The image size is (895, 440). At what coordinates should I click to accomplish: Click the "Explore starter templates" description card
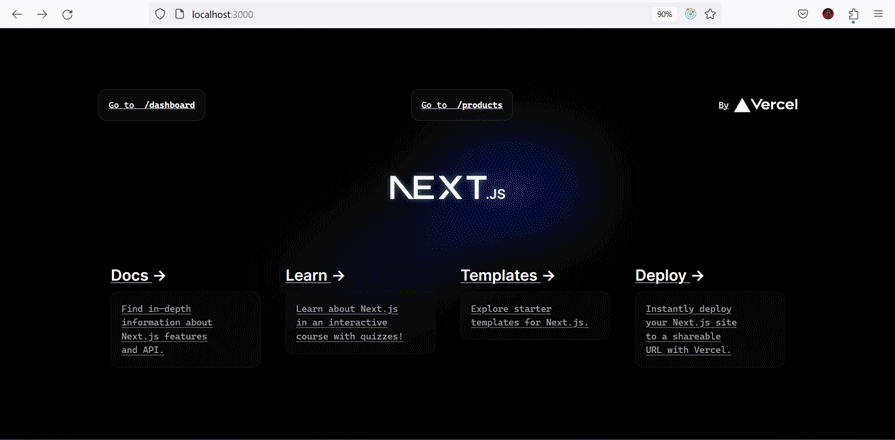tap(535, 316)
